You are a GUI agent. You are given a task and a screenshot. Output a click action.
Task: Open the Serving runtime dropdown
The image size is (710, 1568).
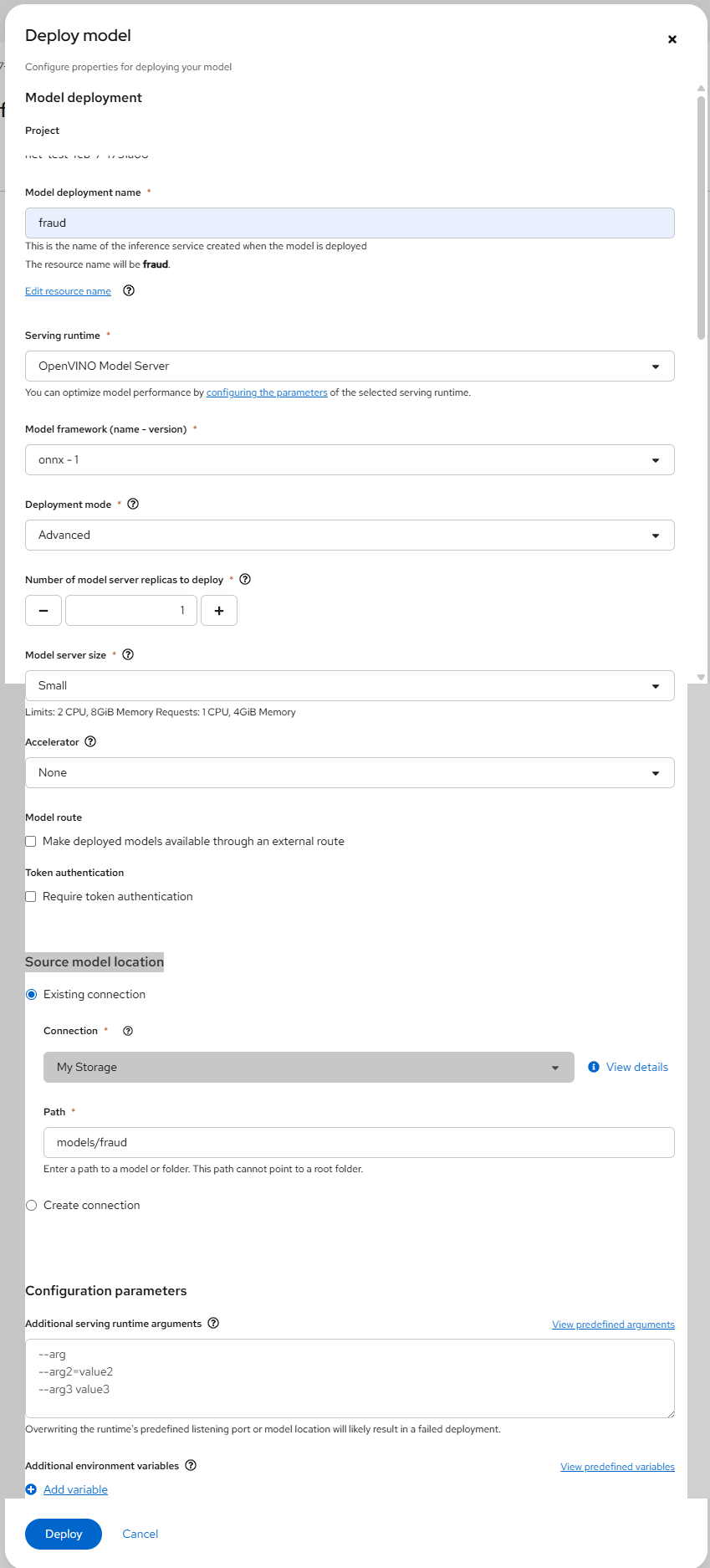click(x=350, y=366)
